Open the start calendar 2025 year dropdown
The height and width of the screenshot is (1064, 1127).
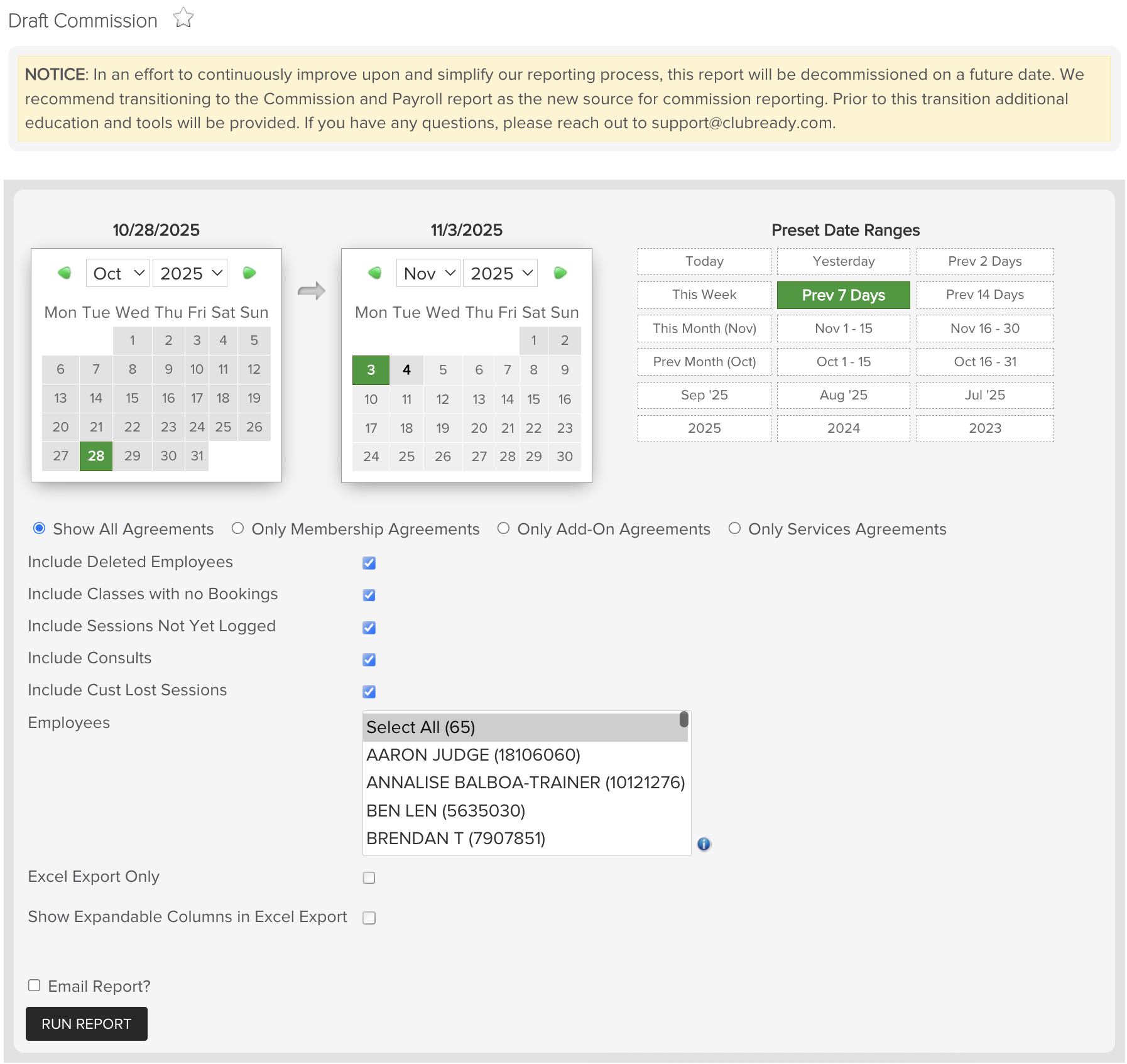pyautogui.click(x=190, y=273)
